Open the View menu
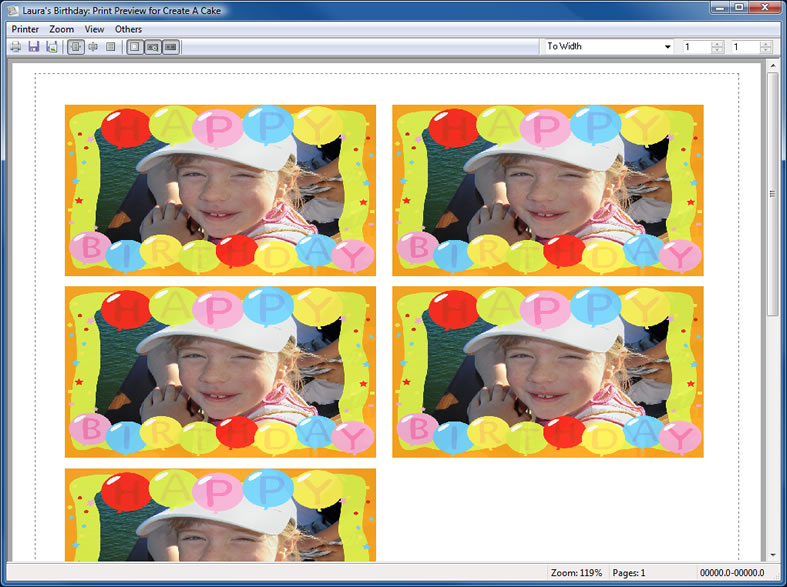Screen dimensions: 787x587 (x=94, y=29)
